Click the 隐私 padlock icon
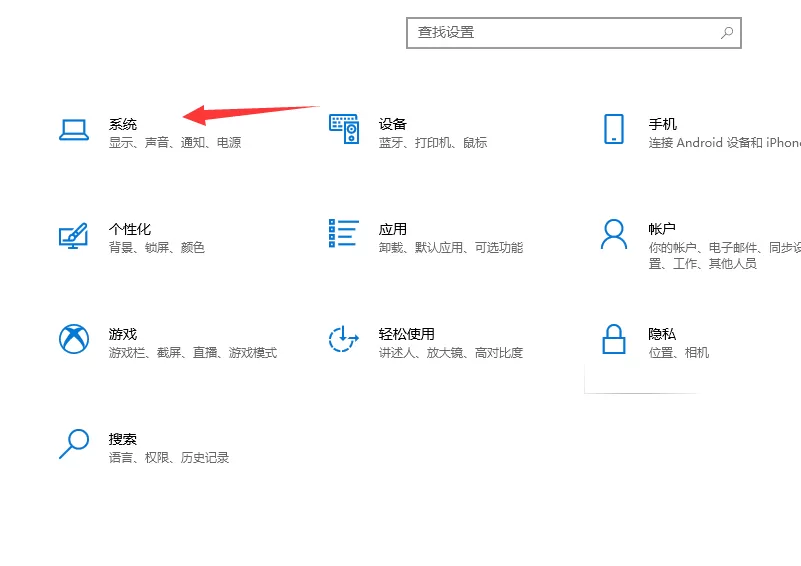 614,339
